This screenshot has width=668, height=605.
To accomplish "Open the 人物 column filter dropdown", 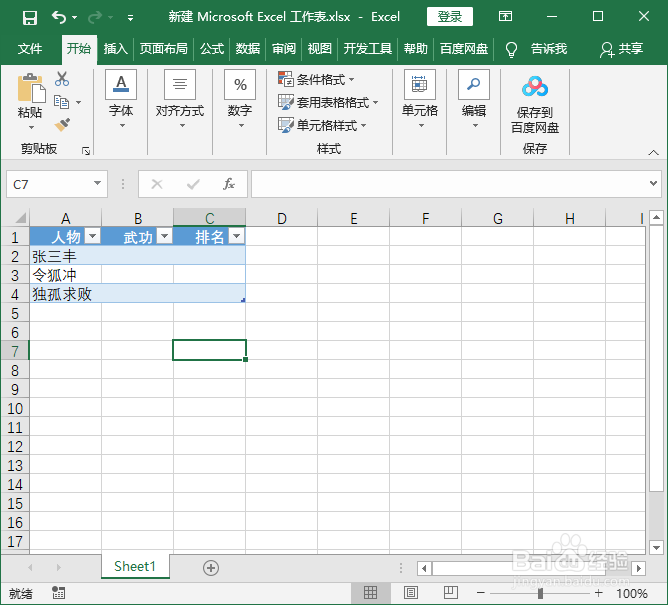I will [x=92, y=236].
